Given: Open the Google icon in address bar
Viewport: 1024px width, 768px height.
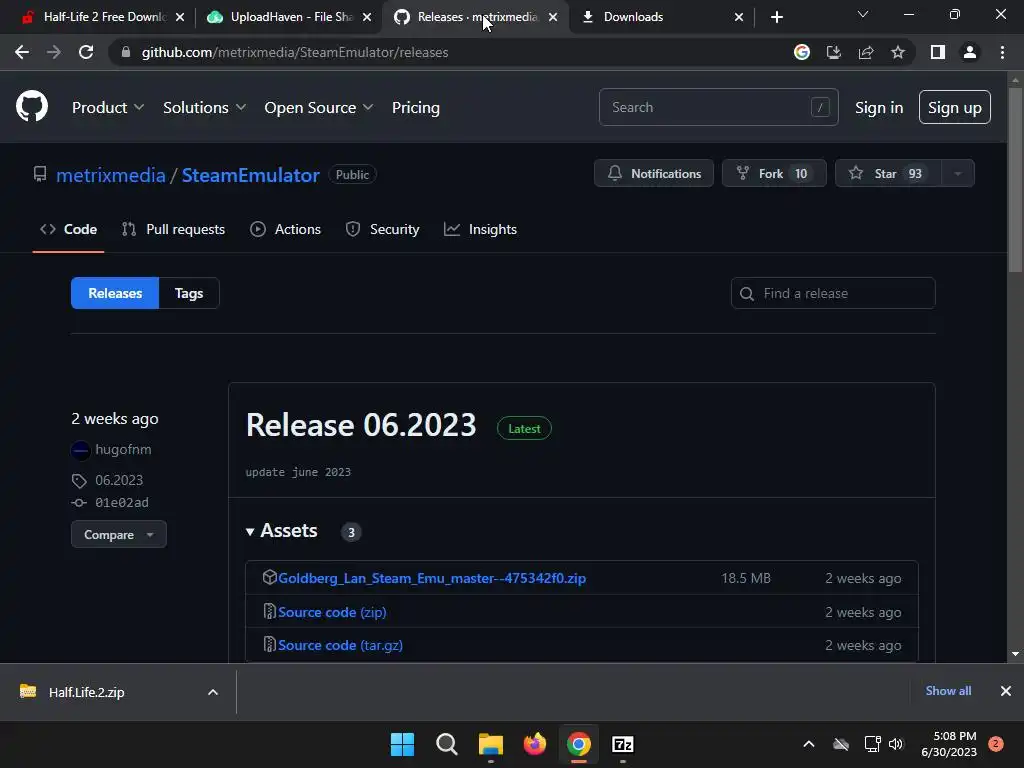Looking at the screenshot, I should coord(802,52).
